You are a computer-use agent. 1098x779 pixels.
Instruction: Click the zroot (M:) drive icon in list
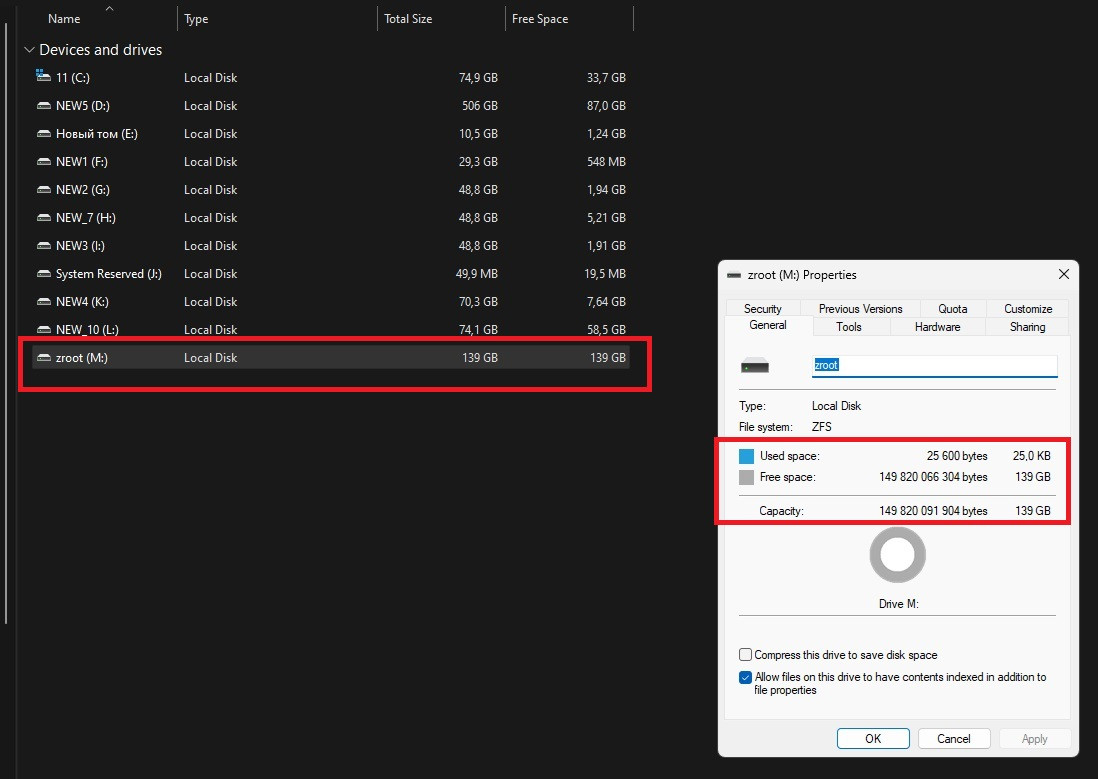click(43, 358)
